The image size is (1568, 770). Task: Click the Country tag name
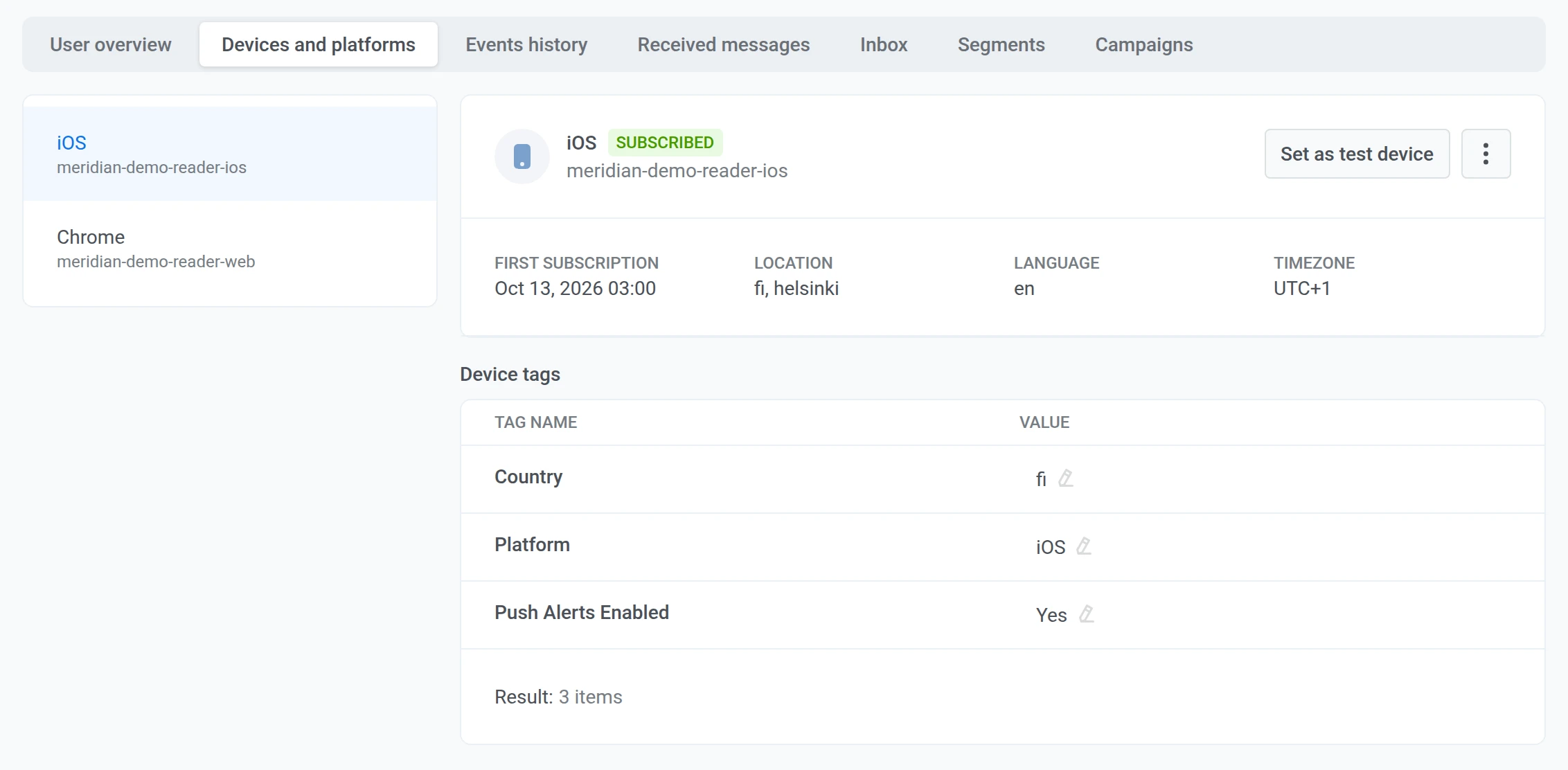[528, 477]
